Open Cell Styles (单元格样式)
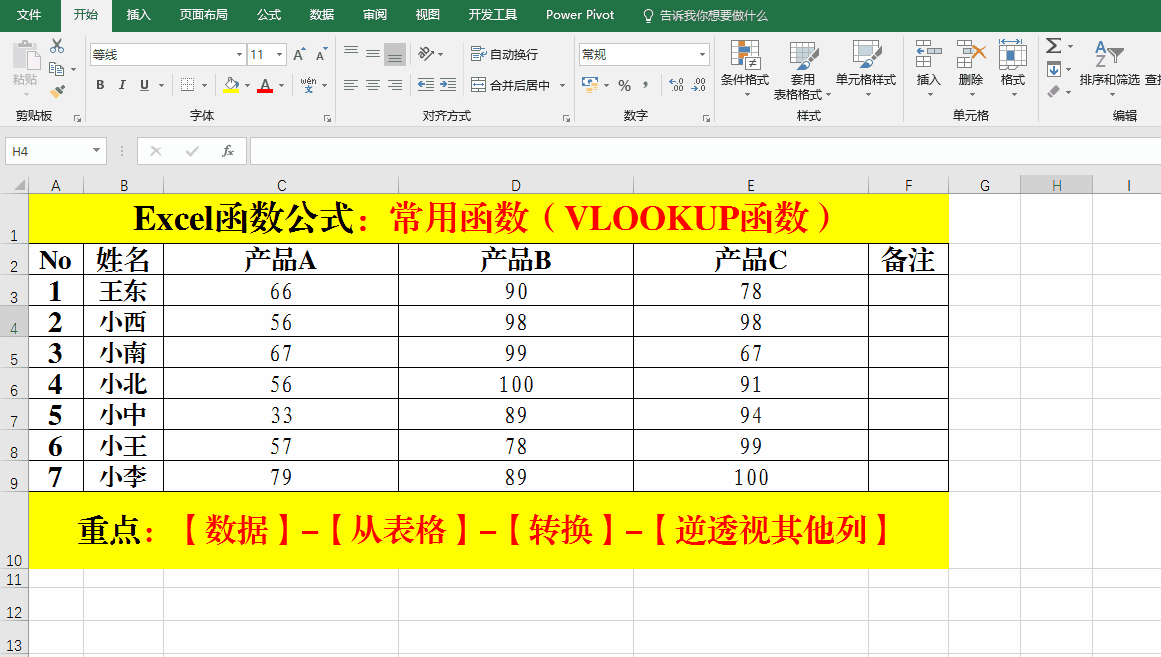 (866, 69)
